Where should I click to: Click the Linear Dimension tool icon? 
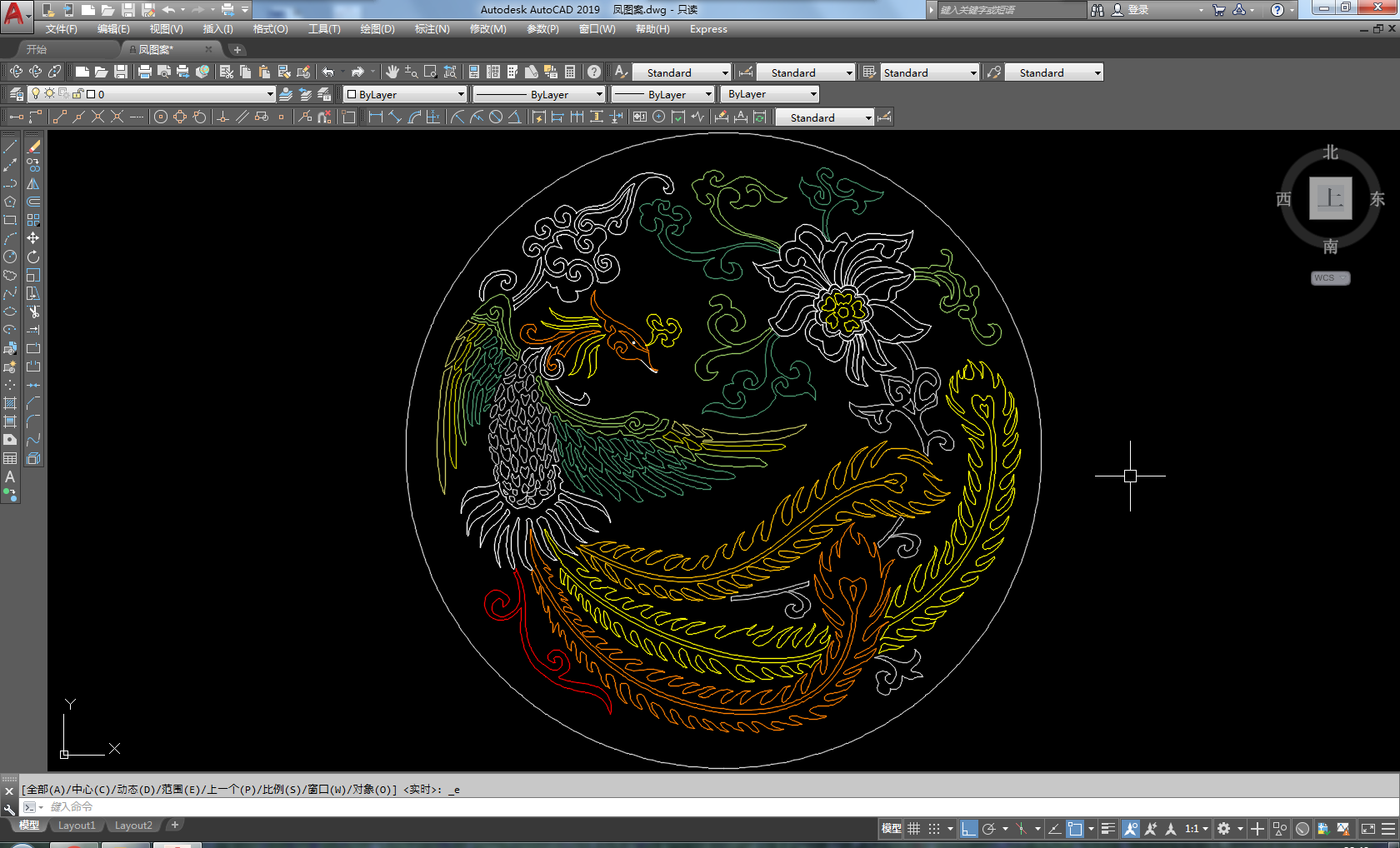pyautogui.click(x=376, y=117)
